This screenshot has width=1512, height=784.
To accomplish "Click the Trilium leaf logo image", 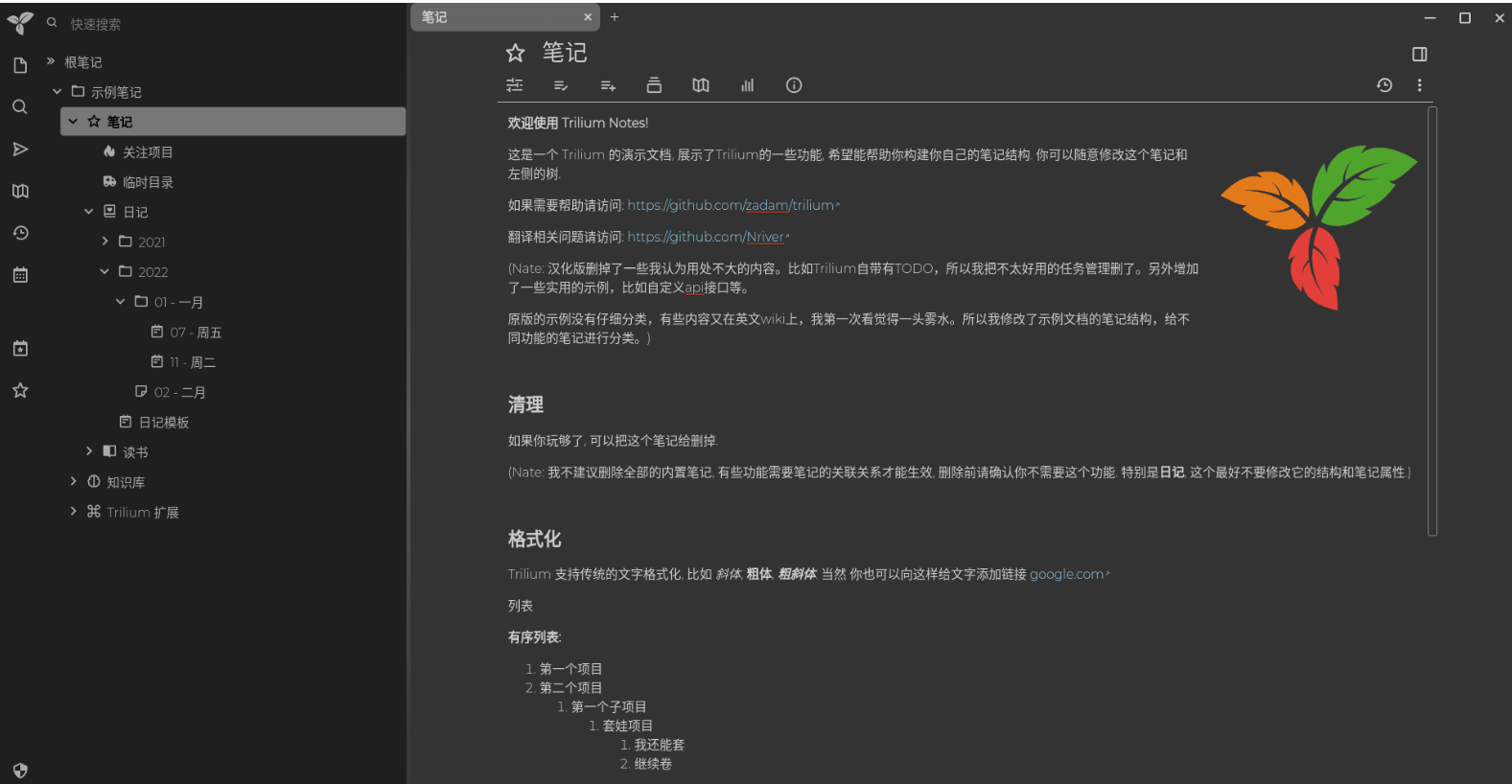I will (x=1319, y=227).
